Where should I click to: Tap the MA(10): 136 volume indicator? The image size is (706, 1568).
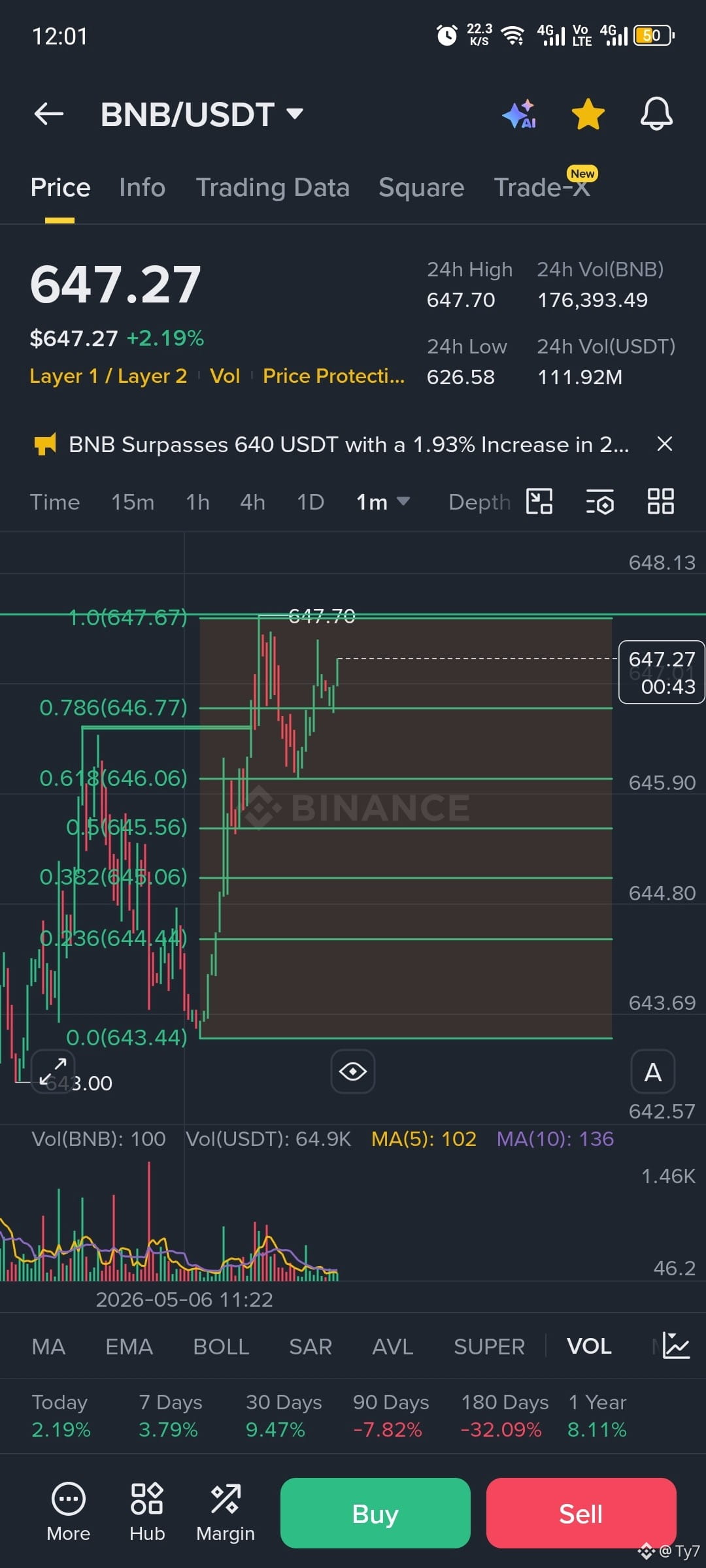coord(555,1139)
